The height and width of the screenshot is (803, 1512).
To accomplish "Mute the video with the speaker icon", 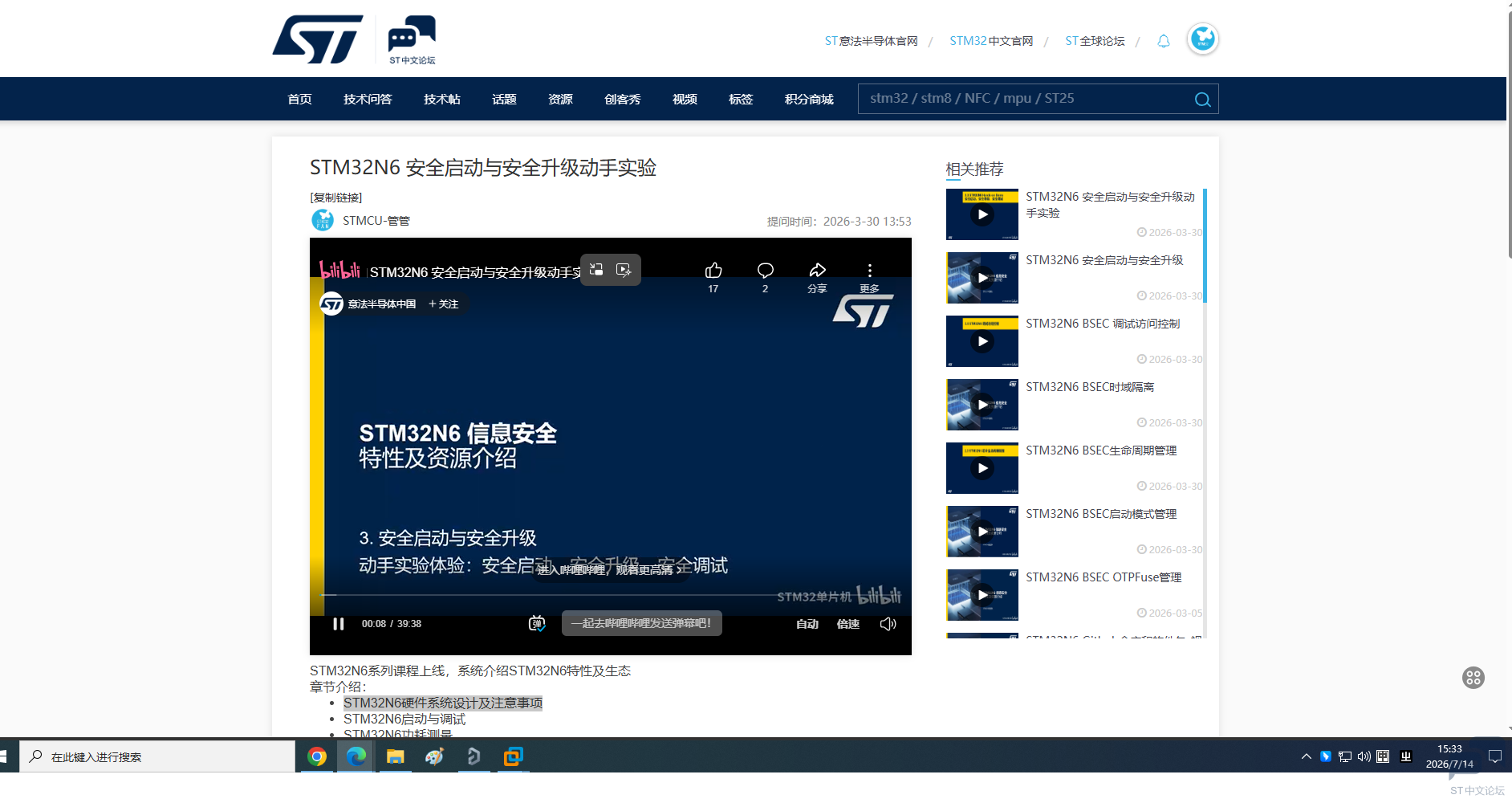I will tap(888, 624).
